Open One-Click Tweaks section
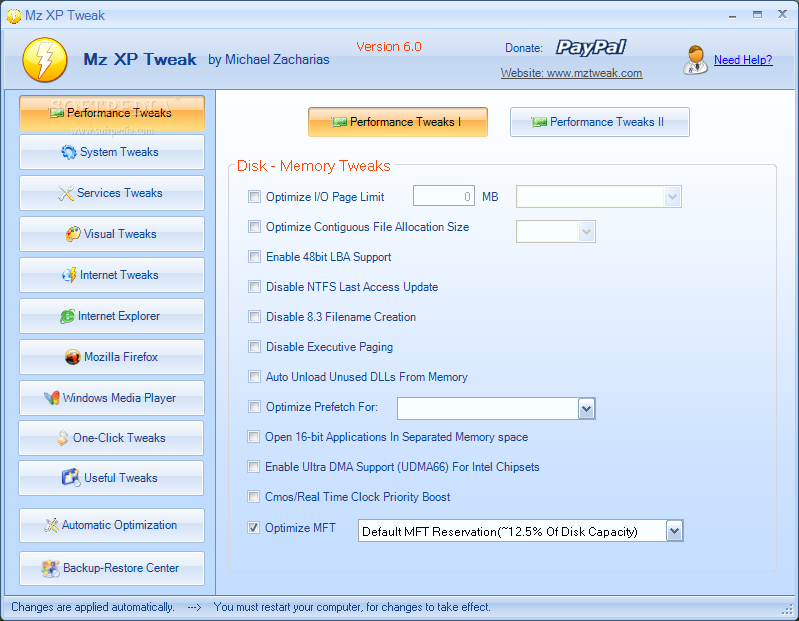This screenshot has height=621, width=799. pos(111,438)
